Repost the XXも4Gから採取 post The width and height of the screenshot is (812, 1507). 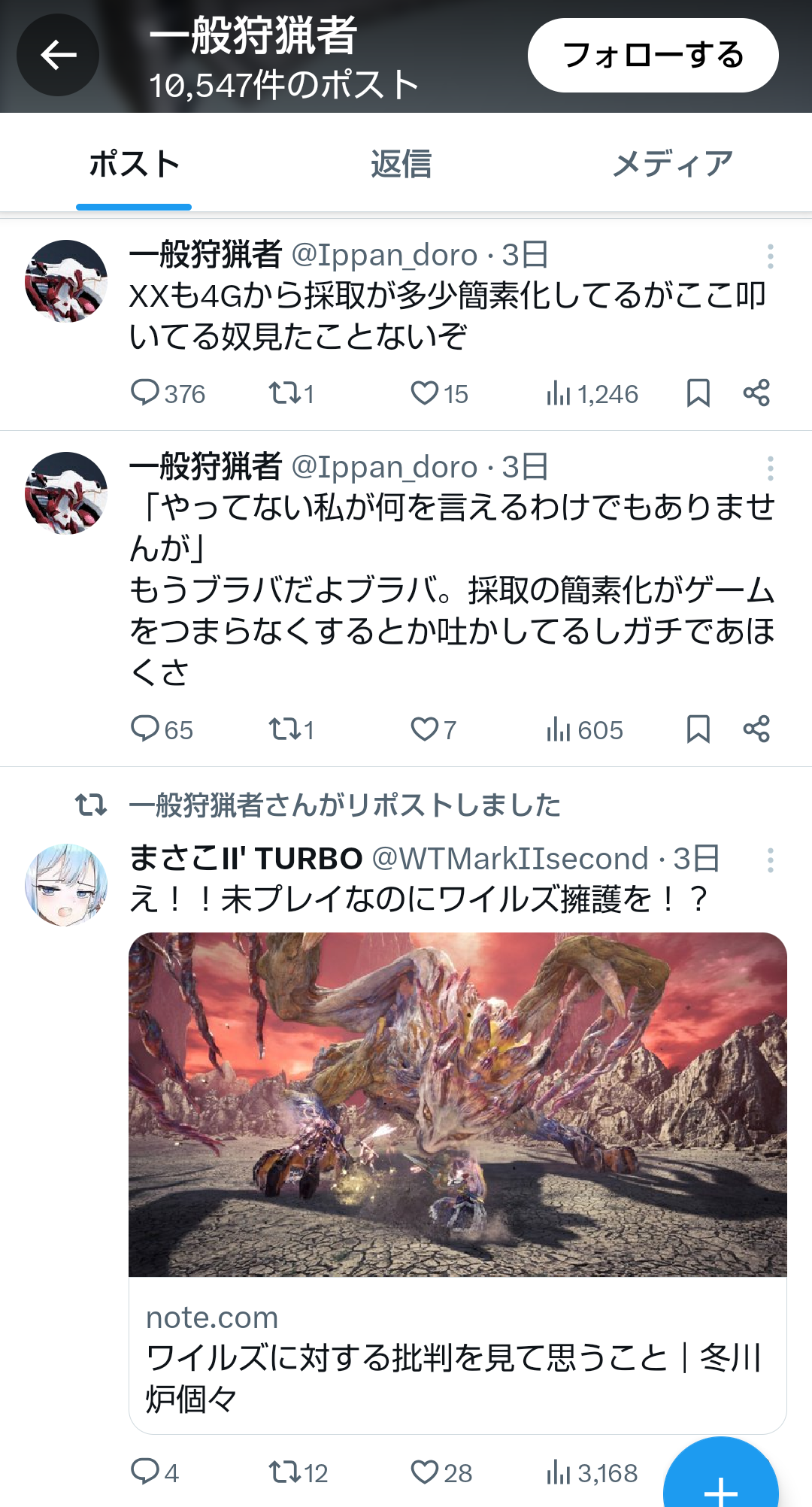point(292,393)
